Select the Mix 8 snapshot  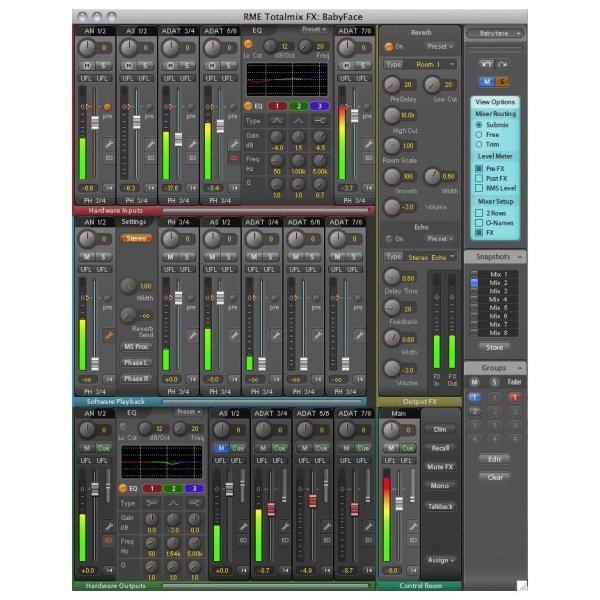pos(499,333)
